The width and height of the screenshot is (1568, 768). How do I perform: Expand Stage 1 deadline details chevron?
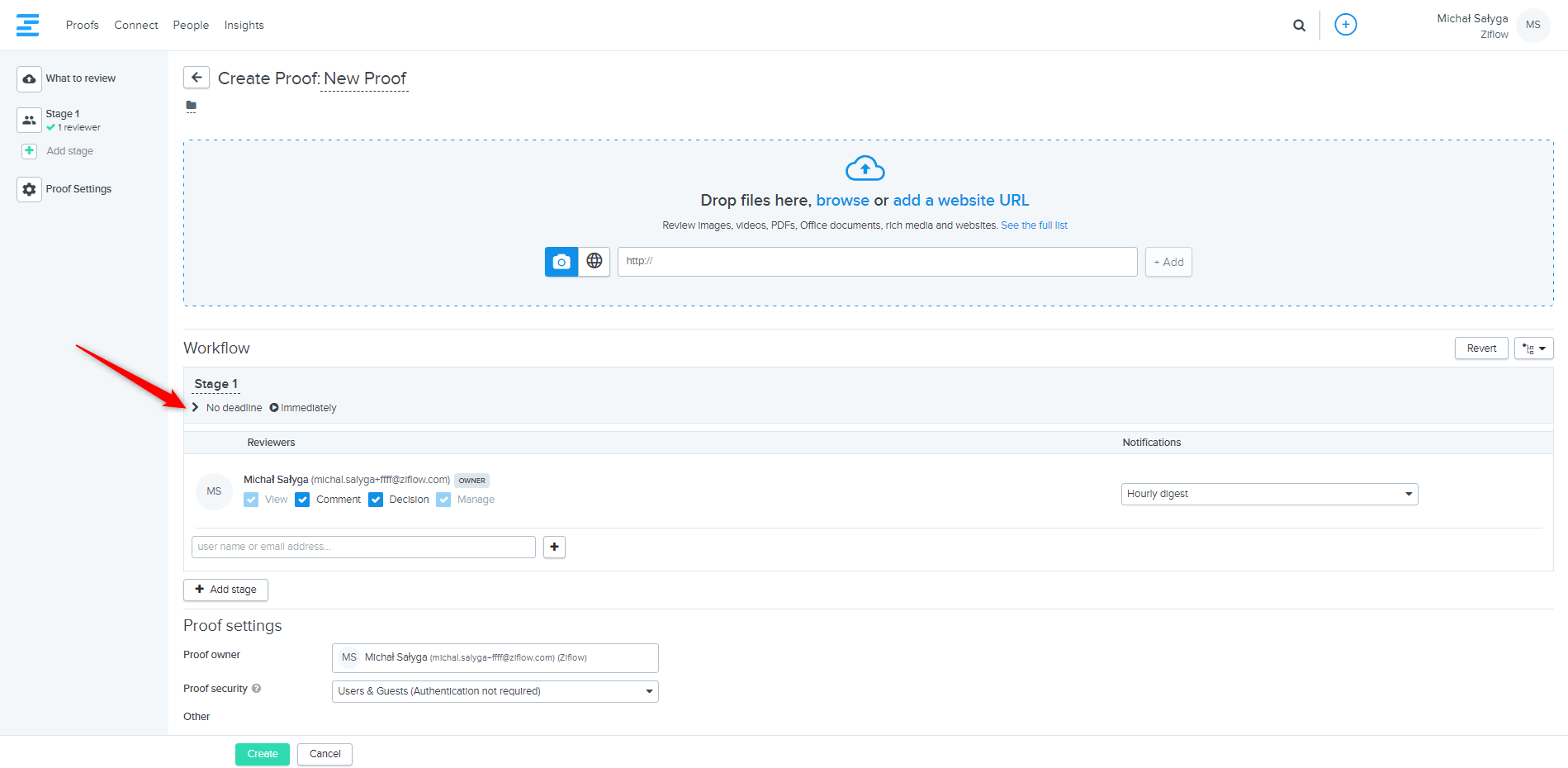tap(196, 408)
